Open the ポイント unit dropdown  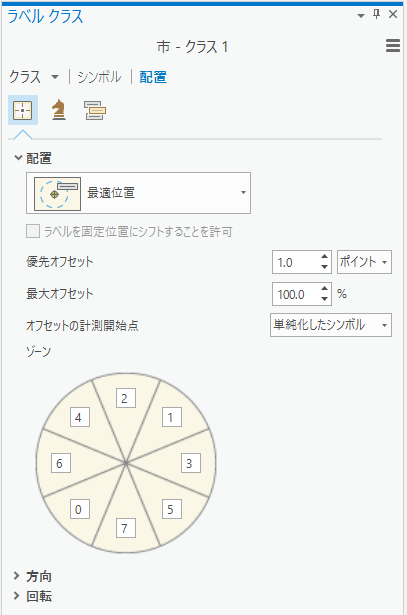coord(364,262)
